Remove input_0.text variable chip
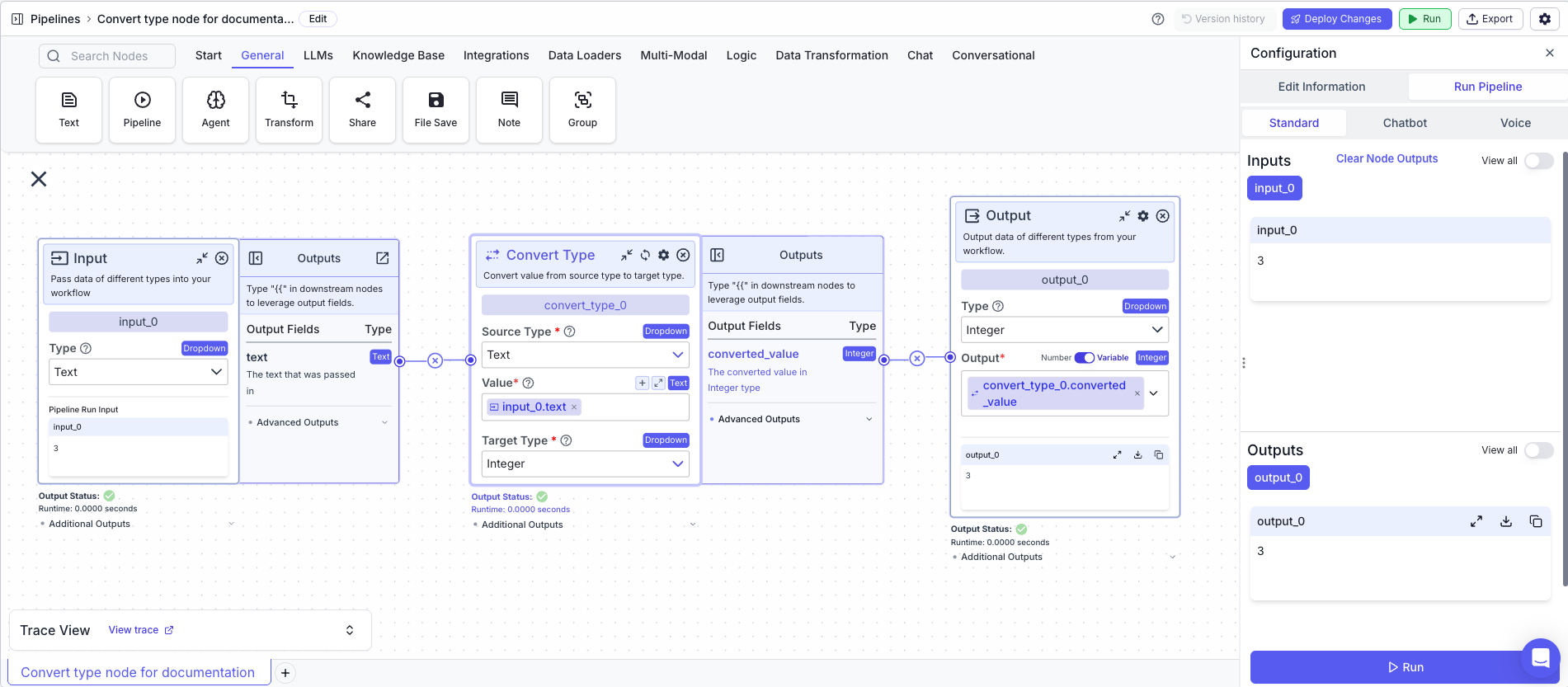 pyautogui.click(x=574, y=407)
